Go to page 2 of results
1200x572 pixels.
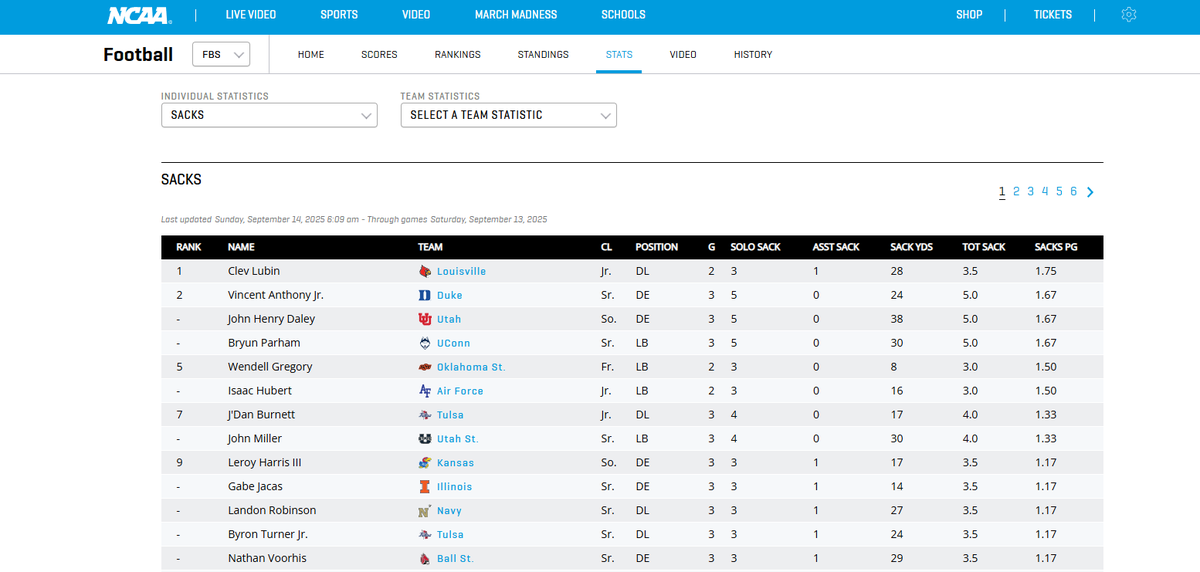tap(1016, 191)
